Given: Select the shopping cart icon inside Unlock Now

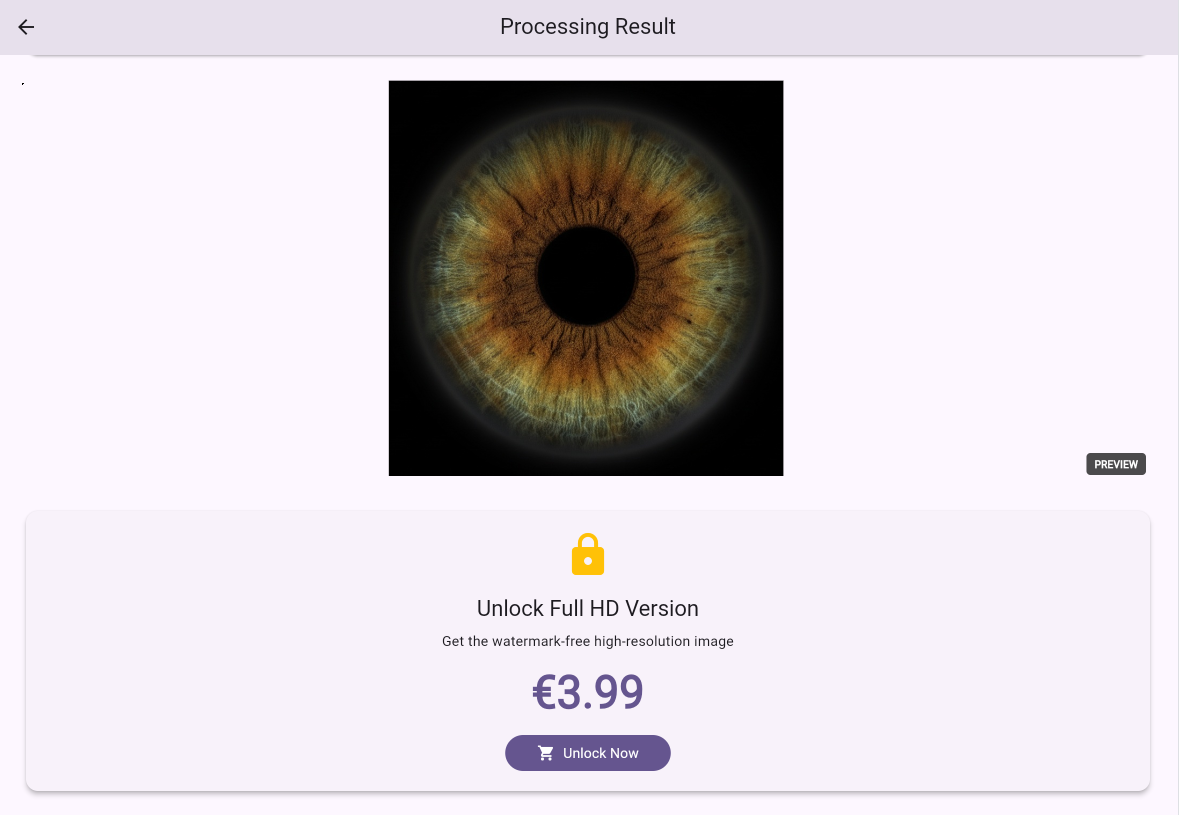Looking at the screenshot, I should (546, 752).
